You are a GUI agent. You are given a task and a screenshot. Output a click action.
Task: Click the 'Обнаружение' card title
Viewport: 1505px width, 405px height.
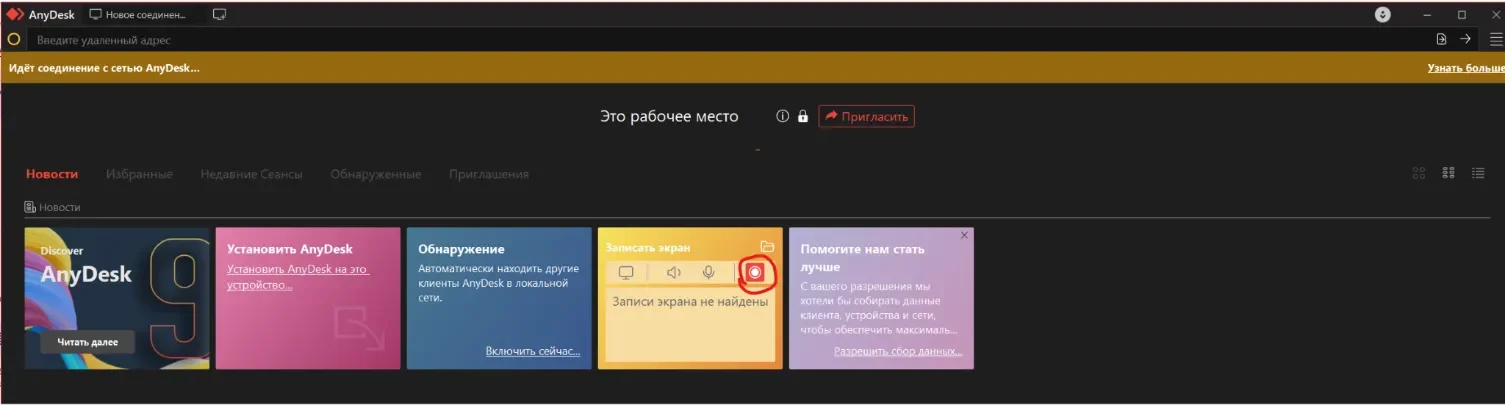coord(461,249)
